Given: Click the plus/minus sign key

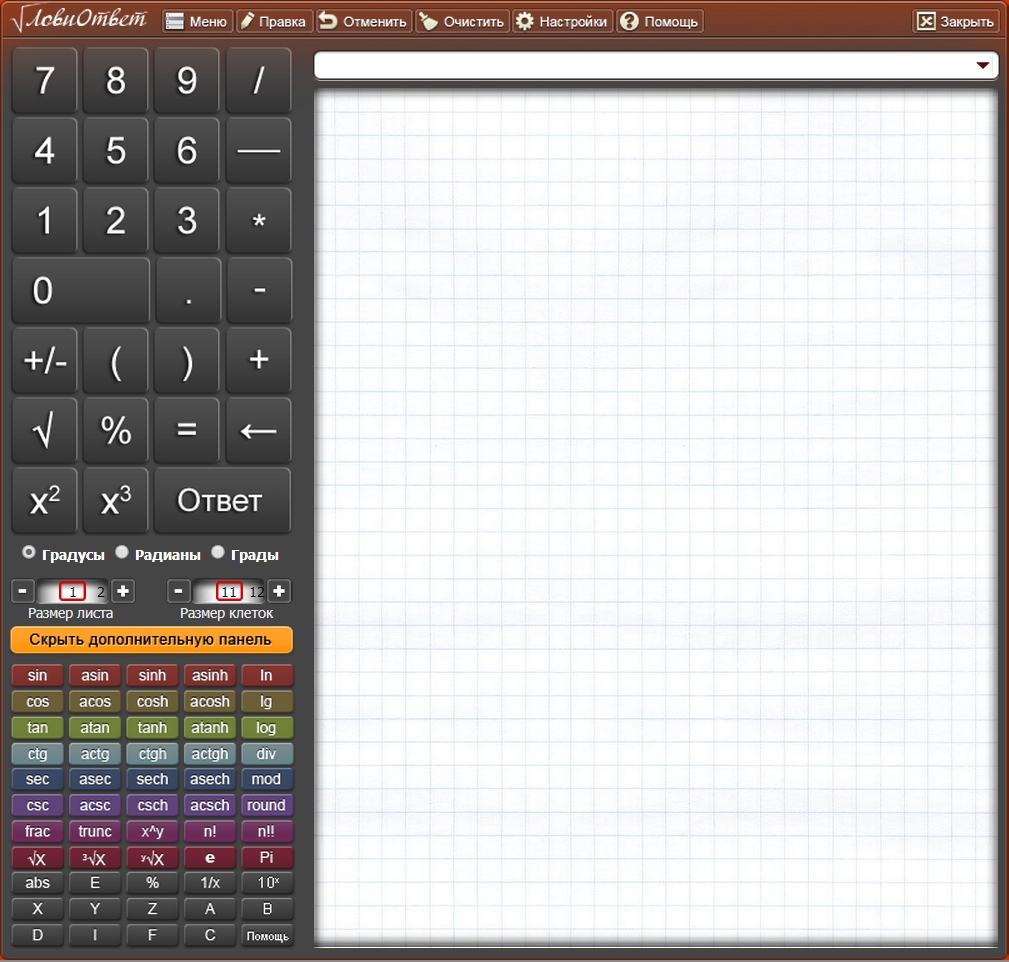Looking at the screenshot, I should point(44,361).
